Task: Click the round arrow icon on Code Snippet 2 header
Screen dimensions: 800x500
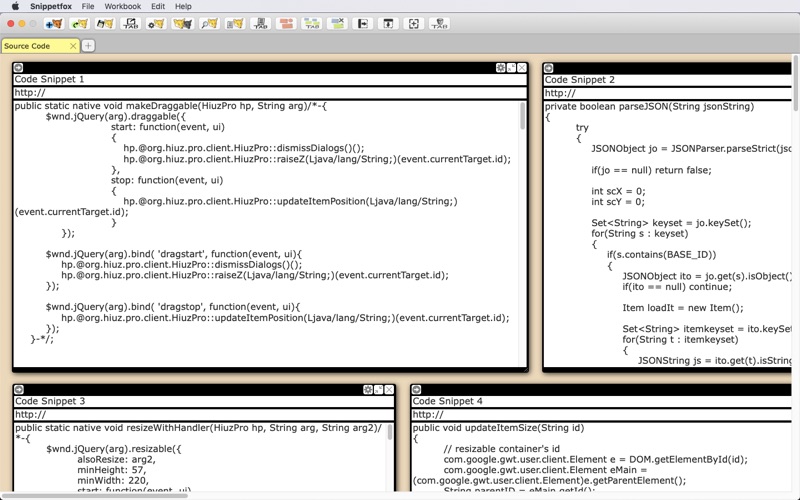Action: click(548, 68)
